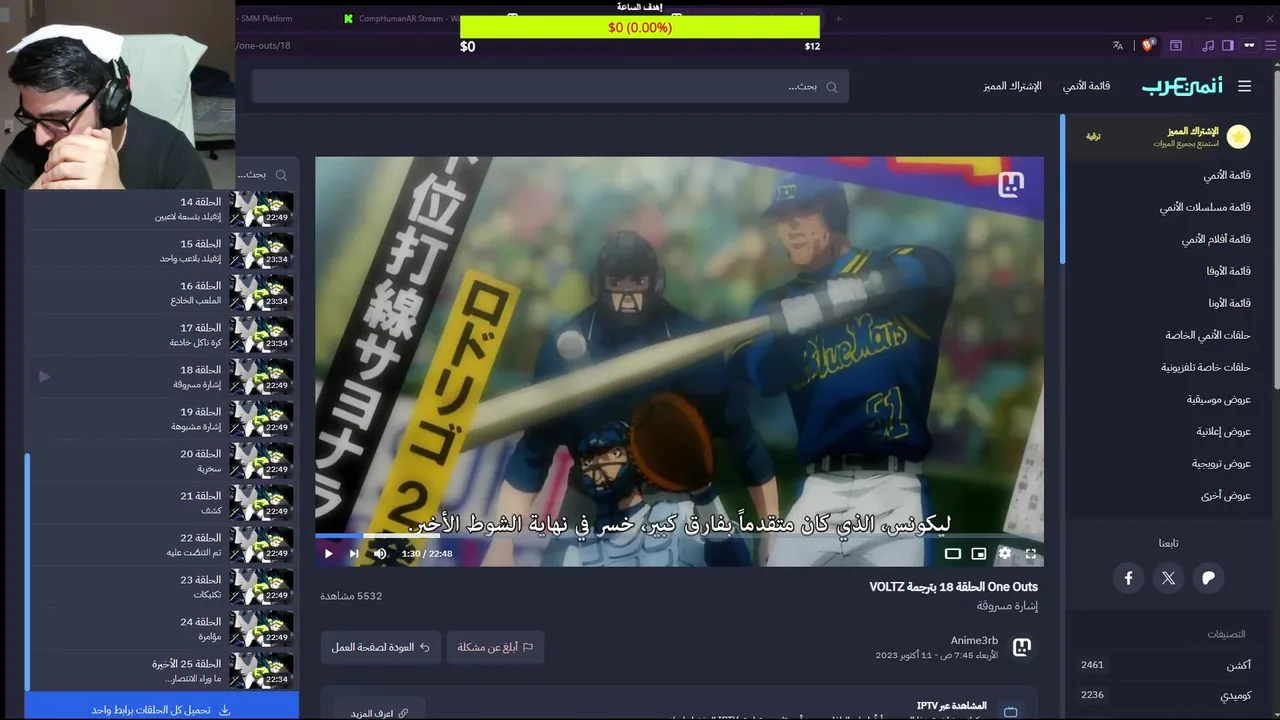Open episode الحلقة 14 in the episode list

pos(163,208)
